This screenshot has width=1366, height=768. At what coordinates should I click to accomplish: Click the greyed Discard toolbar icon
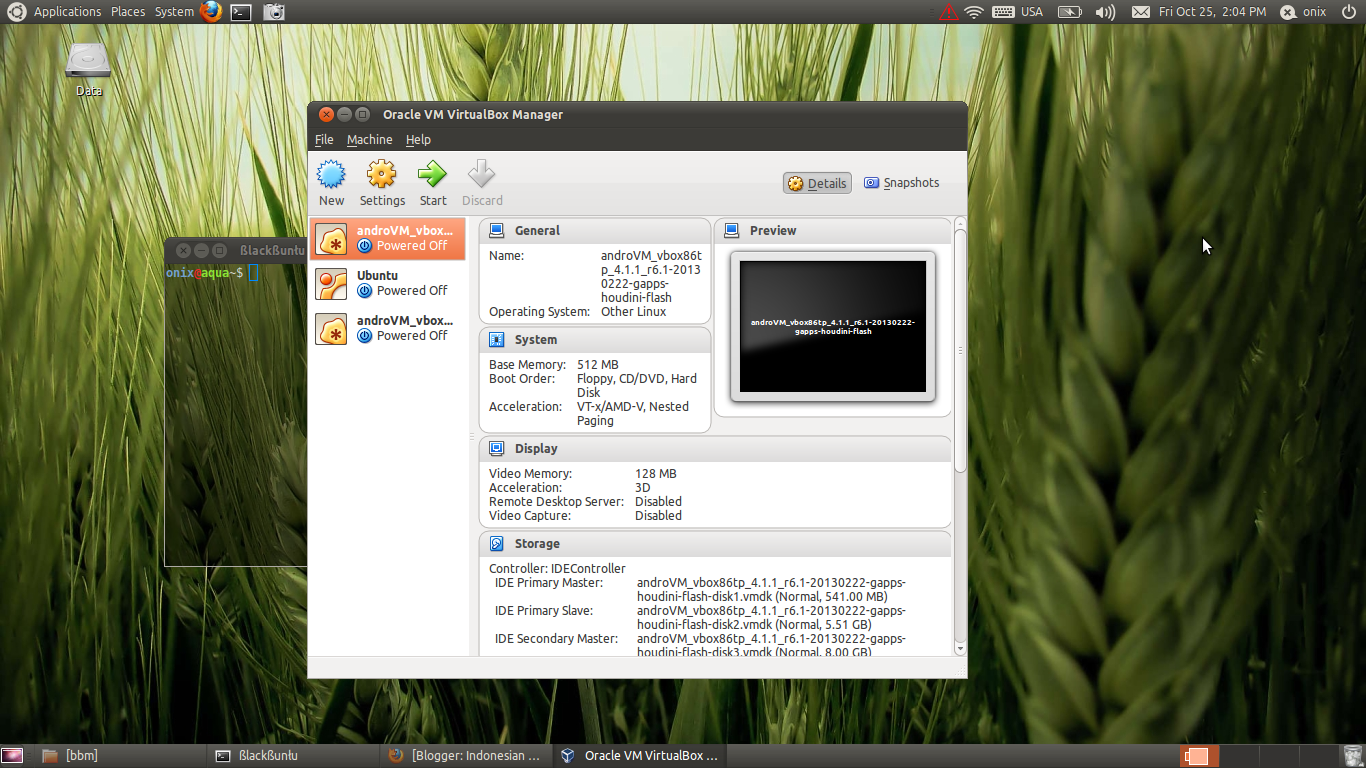[482, 175]
